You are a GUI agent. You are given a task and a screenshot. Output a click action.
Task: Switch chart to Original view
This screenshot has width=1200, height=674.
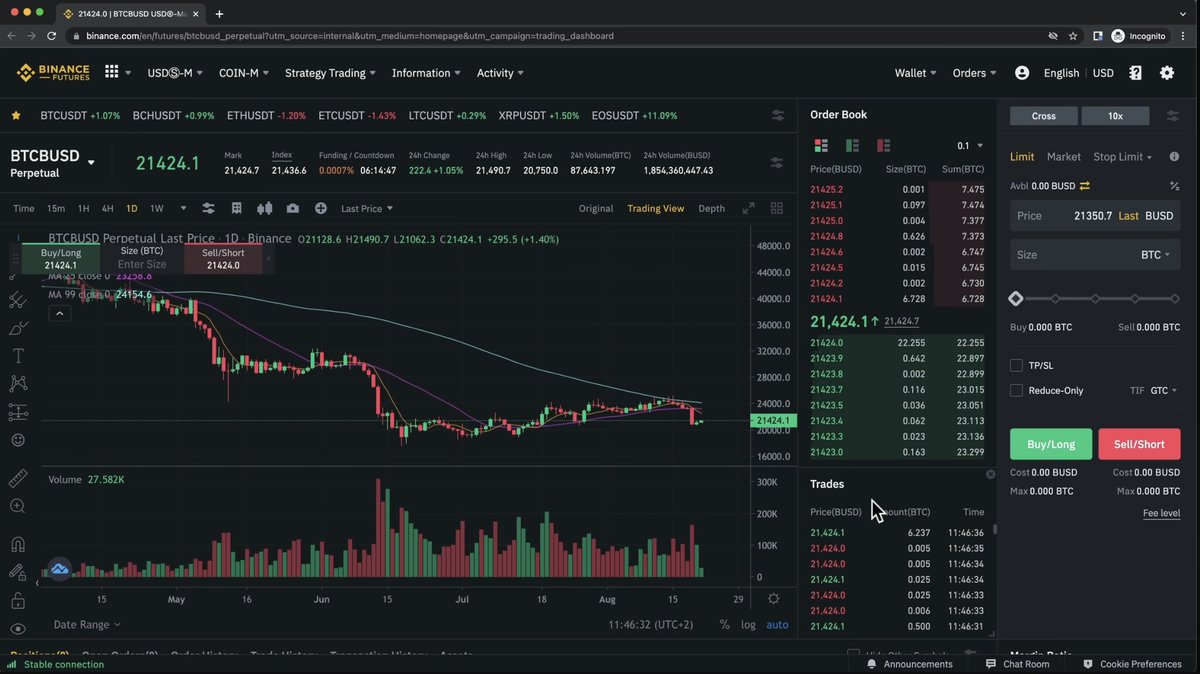click(596, 209)
